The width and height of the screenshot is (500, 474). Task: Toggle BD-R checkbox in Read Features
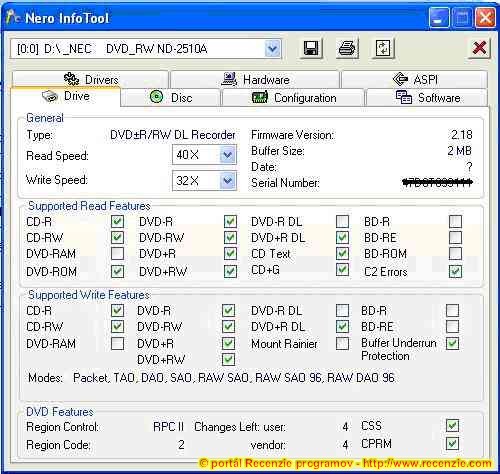pyautogui.click(x=455, y=221)
